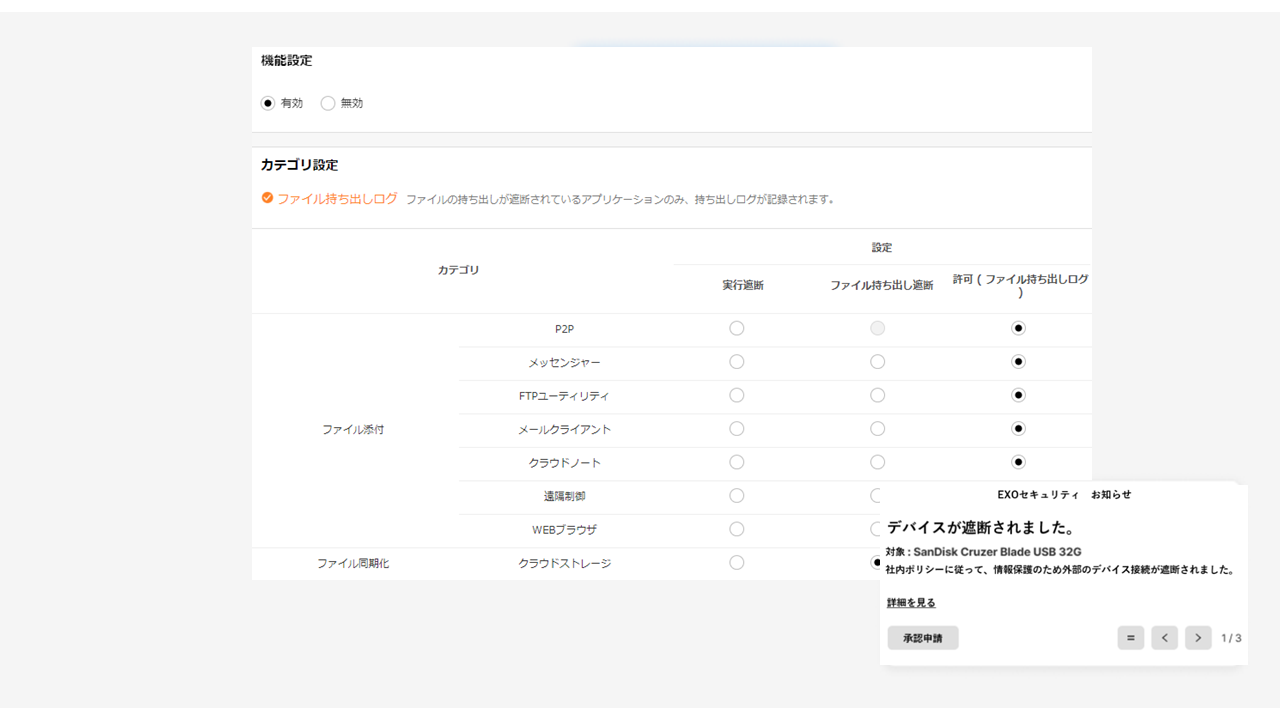Image resolution: width=1280 pixels, height=720 pixels.
Task: Open the notification list with the = icon
Action: [1130, 637]
